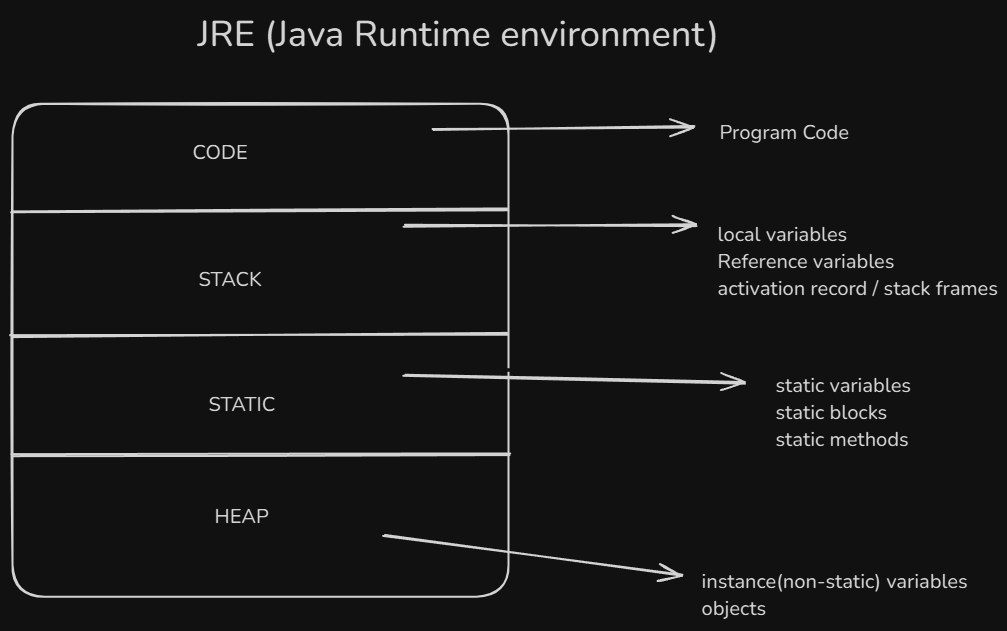The height and width of the screenshot is (631, 1007).
Task: Select the 'static blocks' text
Action: coord(831,412)
